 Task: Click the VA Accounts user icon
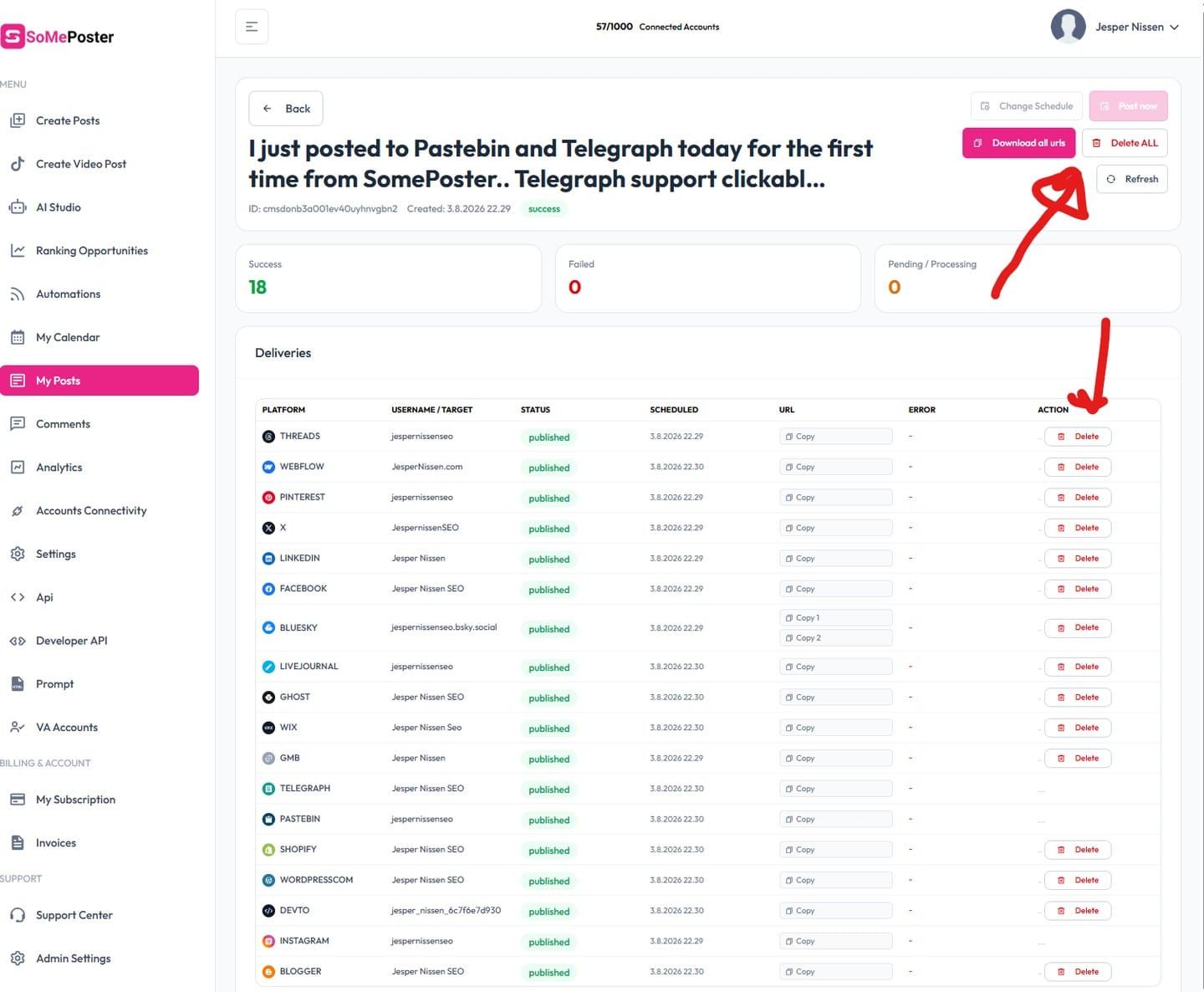18,728
